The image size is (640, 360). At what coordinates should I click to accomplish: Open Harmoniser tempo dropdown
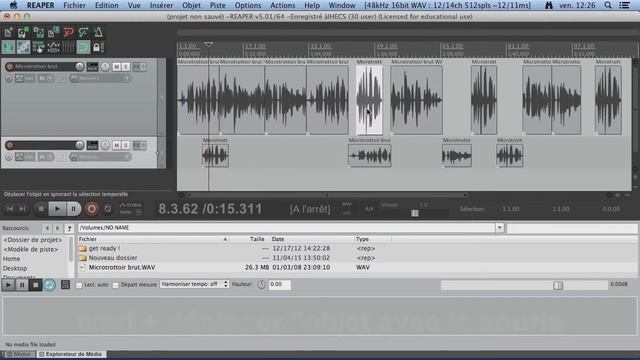click(194, 284)
